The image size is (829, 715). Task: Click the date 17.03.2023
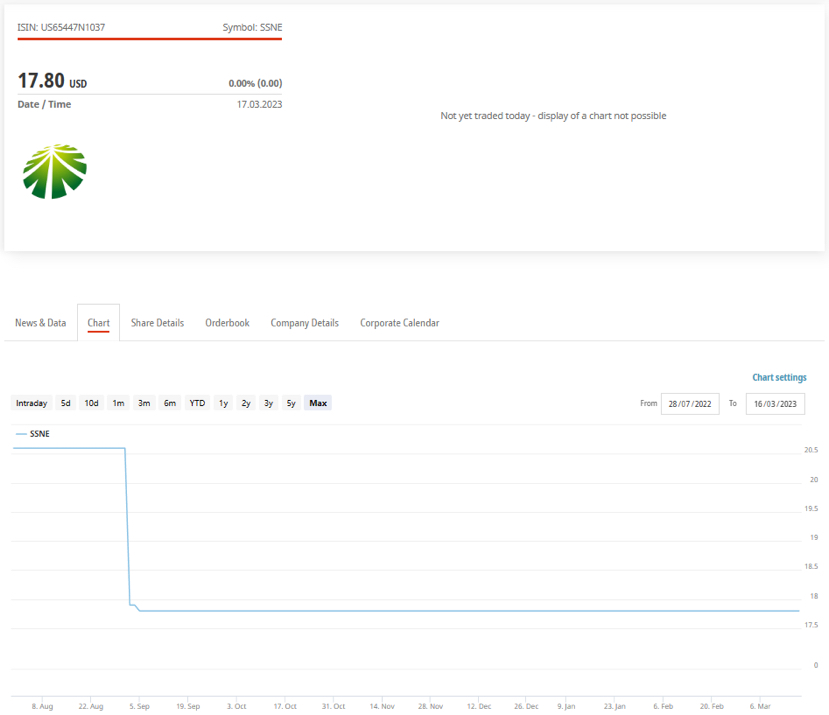260,105
